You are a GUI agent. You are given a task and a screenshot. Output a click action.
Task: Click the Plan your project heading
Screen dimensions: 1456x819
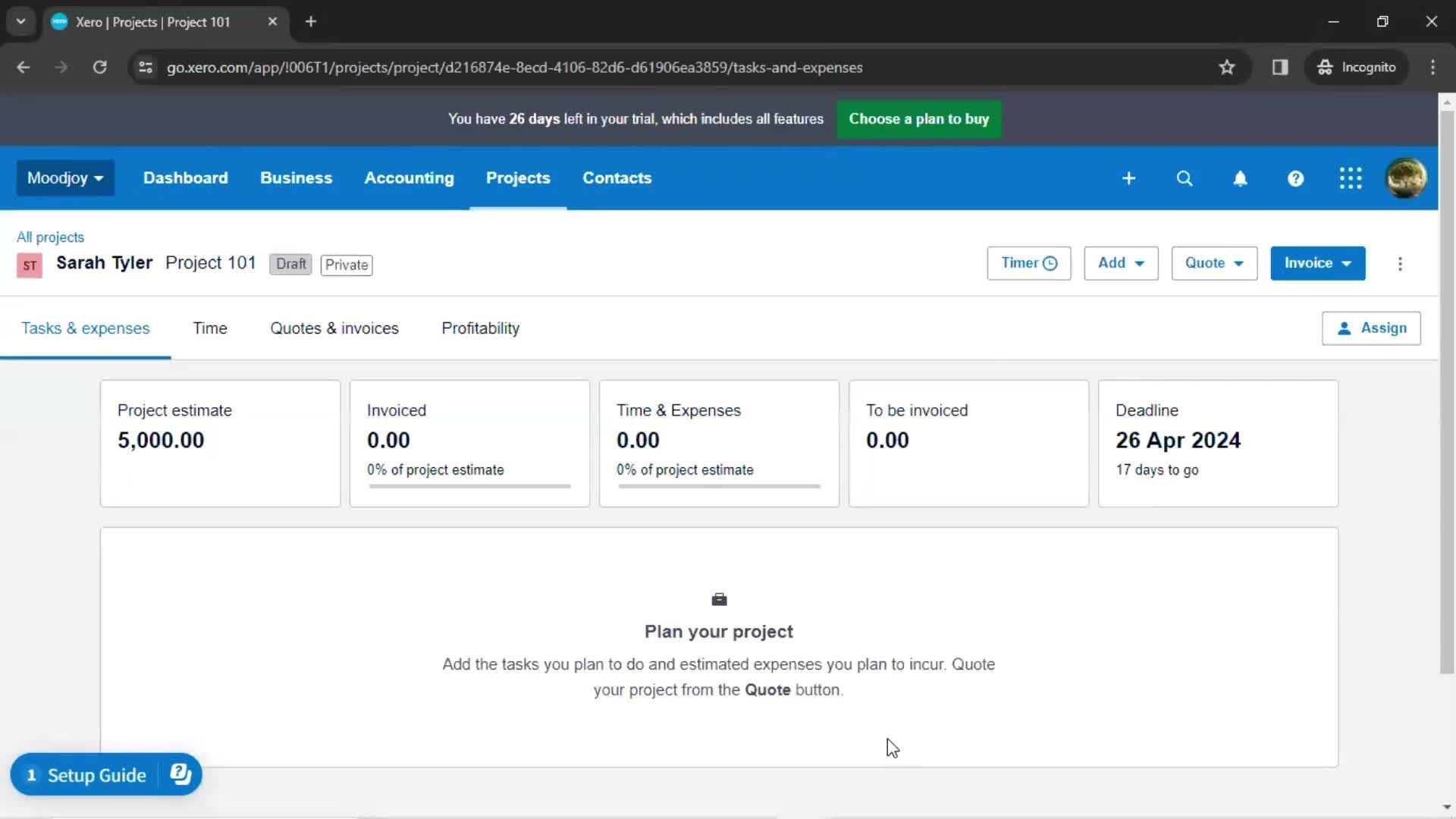719,632
